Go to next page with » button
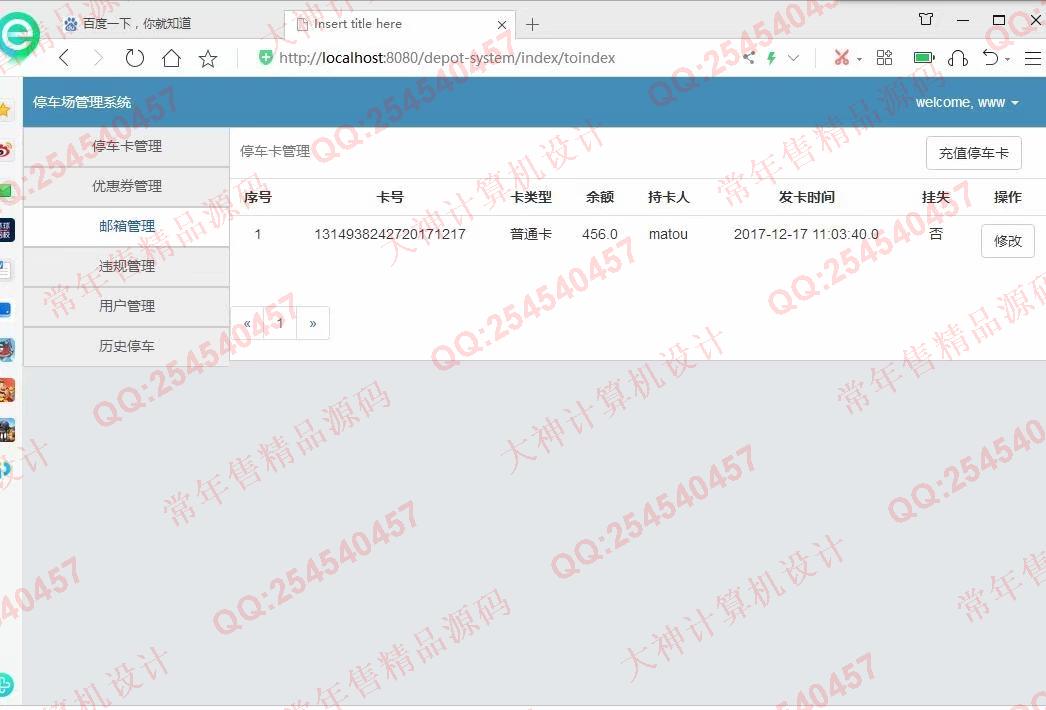This screenshot has width=1046, height=710. 313,324
